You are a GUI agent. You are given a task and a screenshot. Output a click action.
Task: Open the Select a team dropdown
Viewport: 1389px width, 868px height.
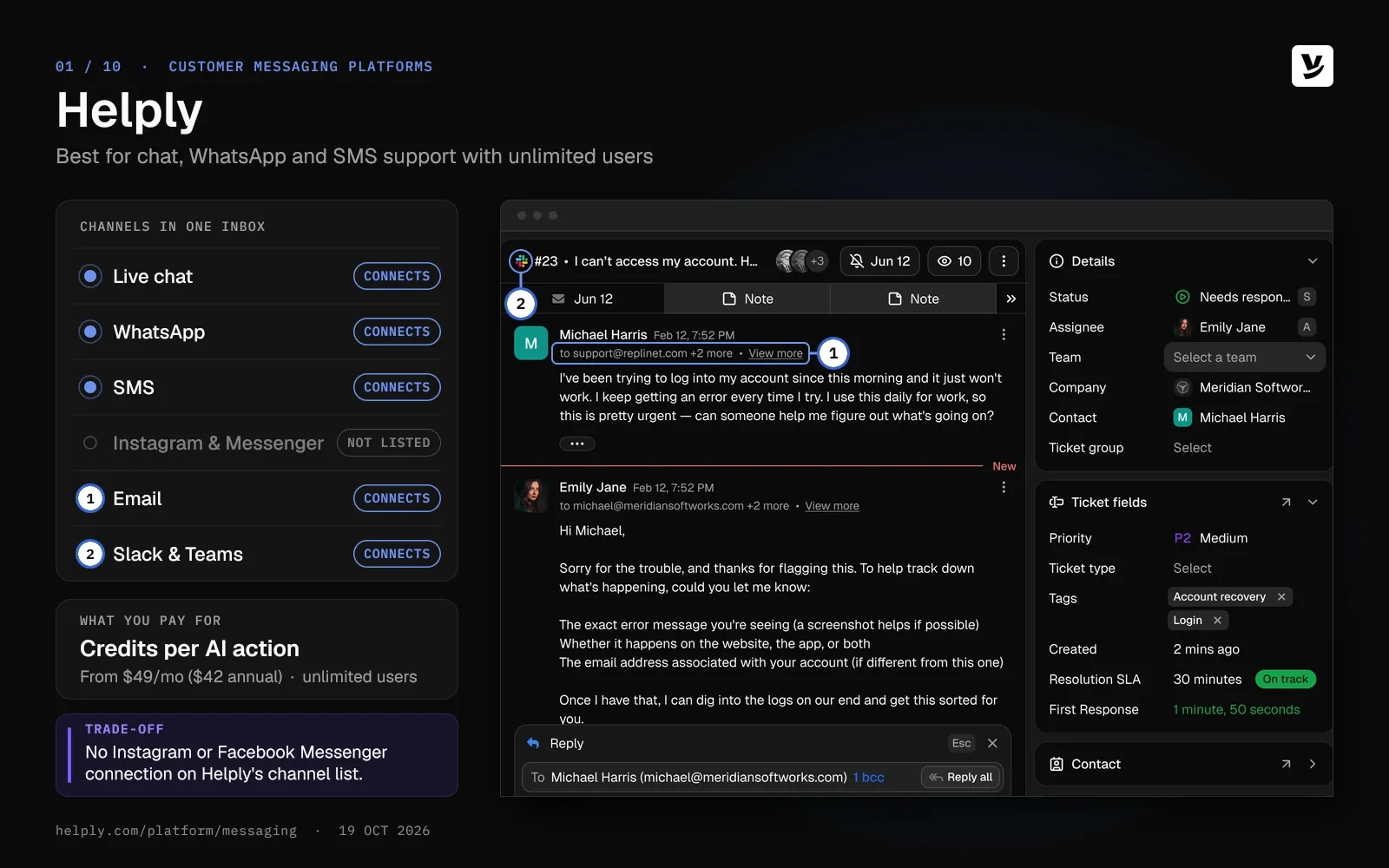tap(1244, 358)
